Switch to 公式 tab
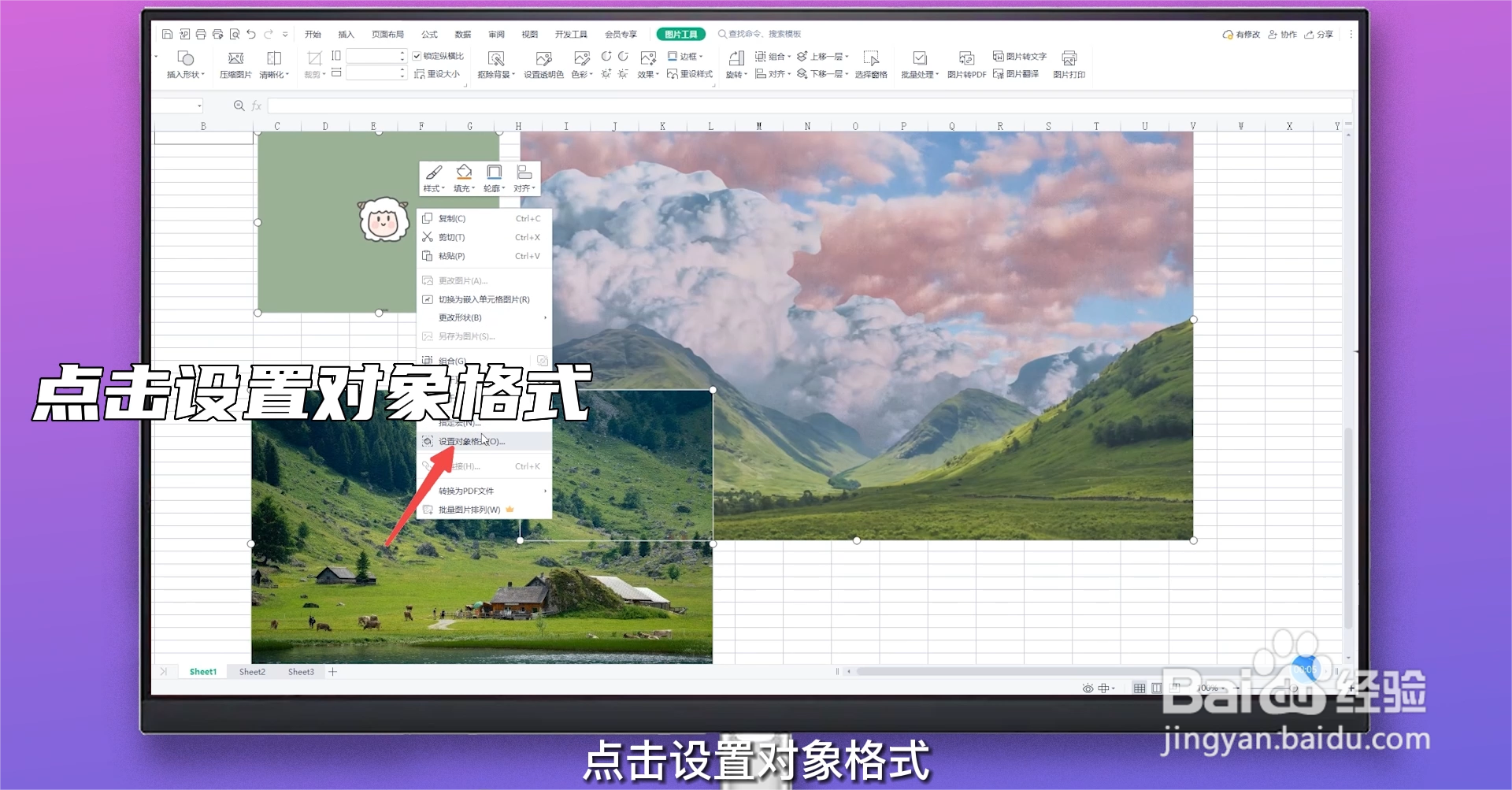This screenshot has height=790, width=1512. [429, 34]
